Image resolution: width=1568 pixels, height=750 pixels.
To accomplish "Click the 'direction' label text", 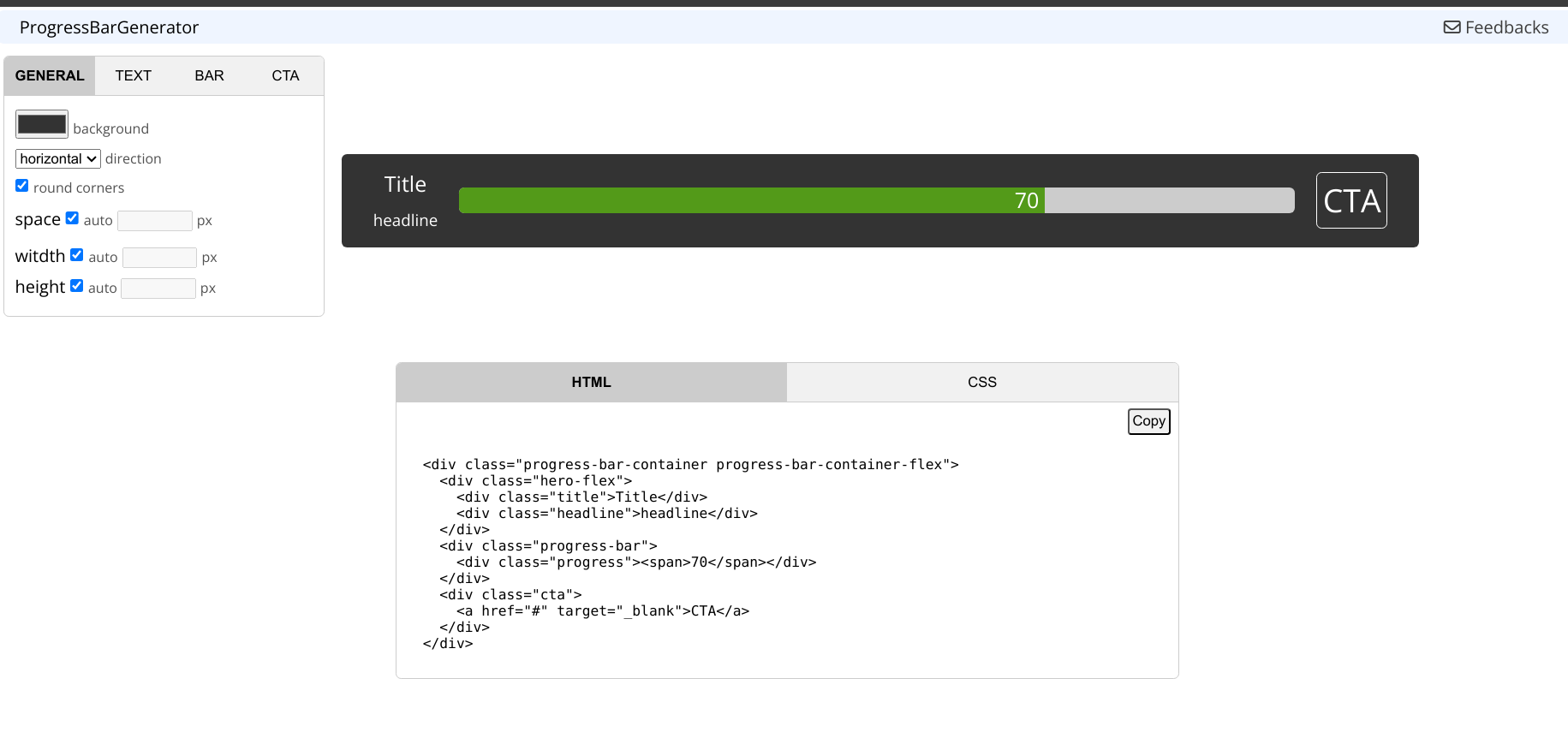I will 133,158.
